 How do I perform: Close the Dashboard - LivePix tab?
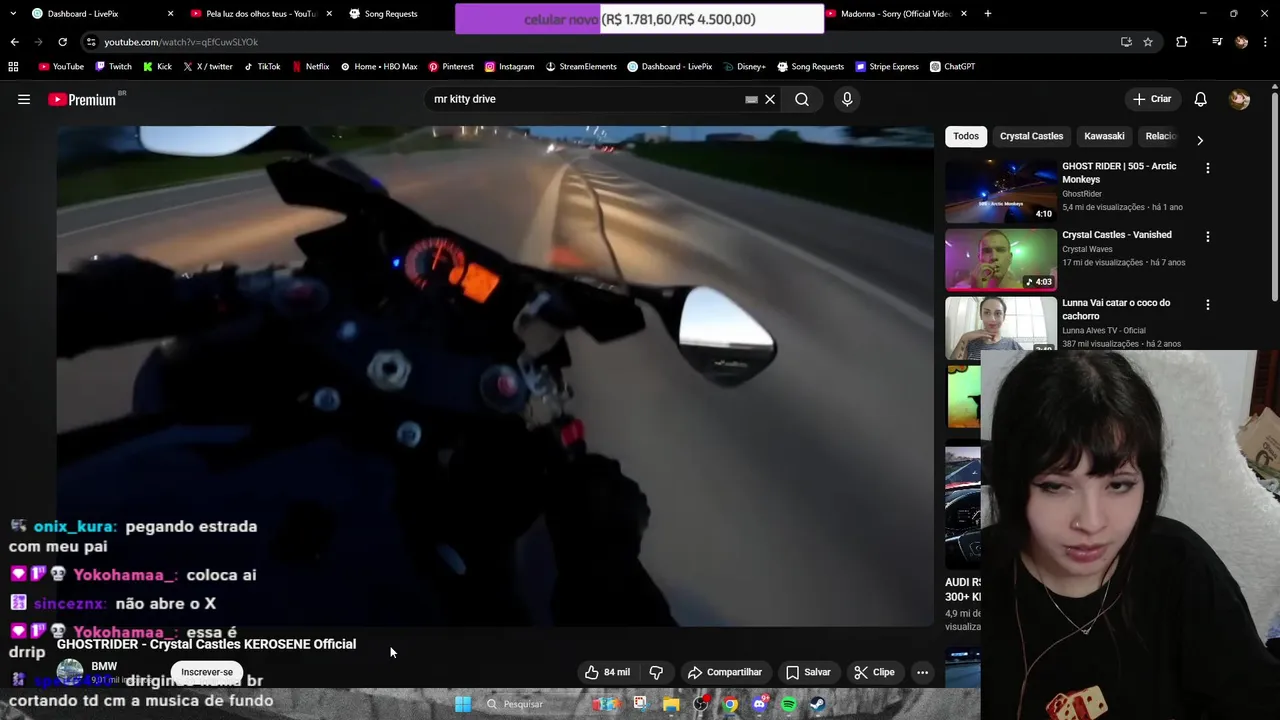coord(170,14)
